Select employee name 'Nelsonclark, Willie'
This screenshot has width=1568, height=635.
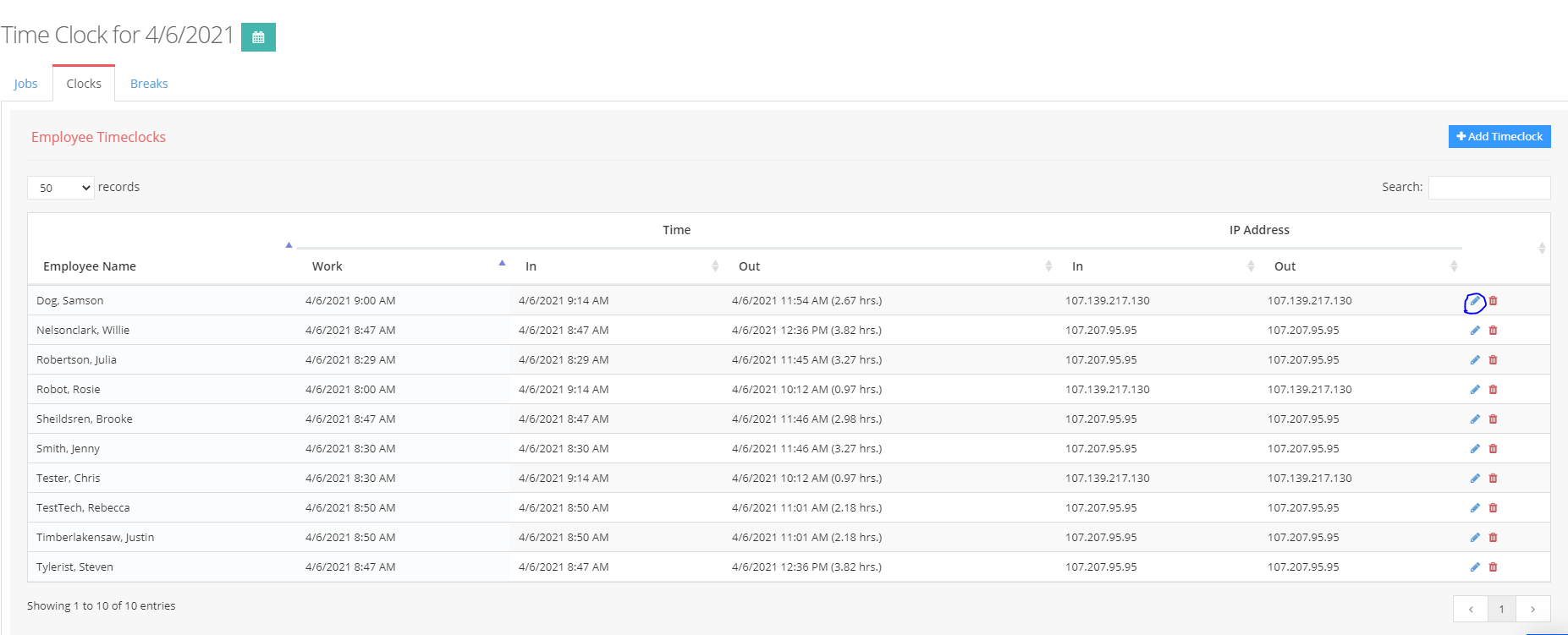[83, 331]
